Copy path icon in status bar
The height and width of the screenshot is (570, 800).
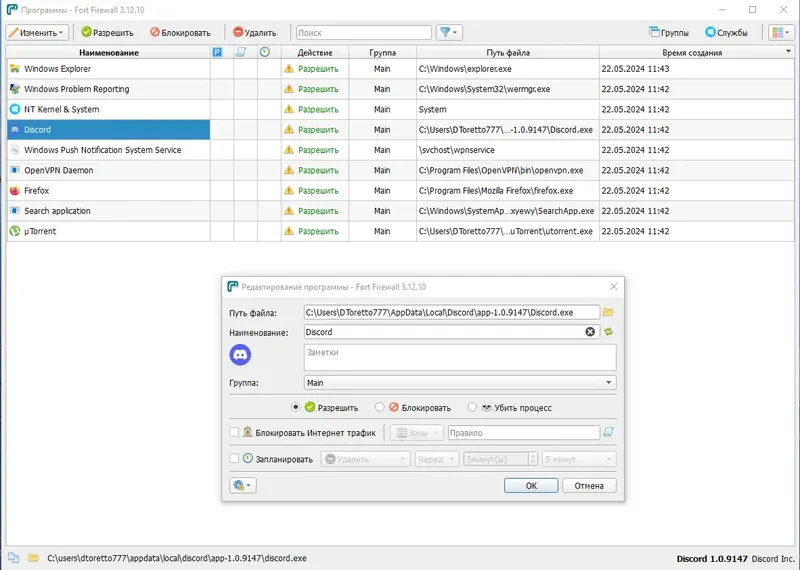click(x=14, y=558)
